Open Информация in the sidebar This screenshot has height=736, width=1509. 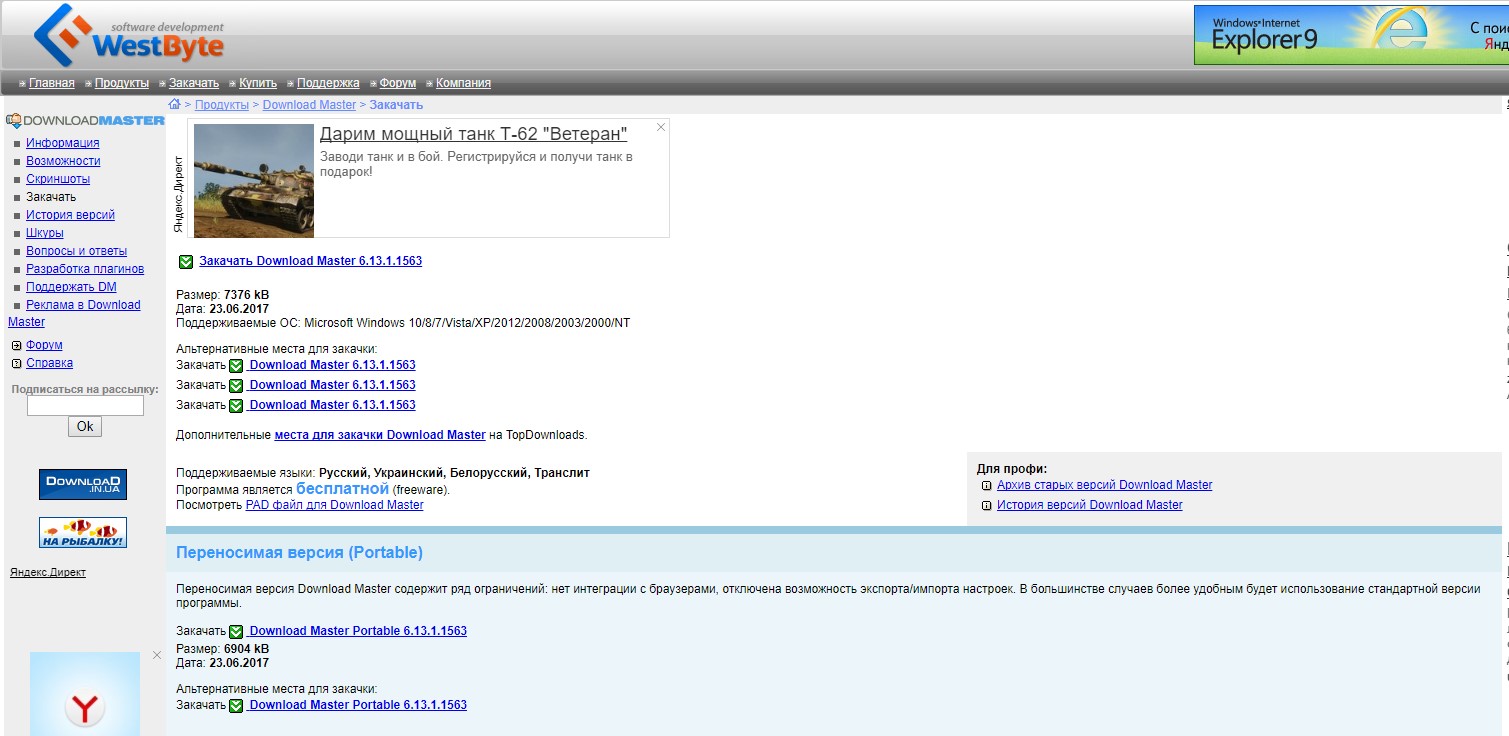tap(63, 143)
